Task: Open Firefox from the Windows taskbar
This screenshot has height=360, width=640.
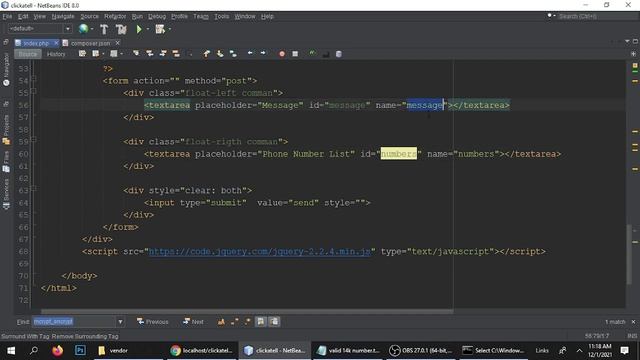Action: [x=58, y=350]
